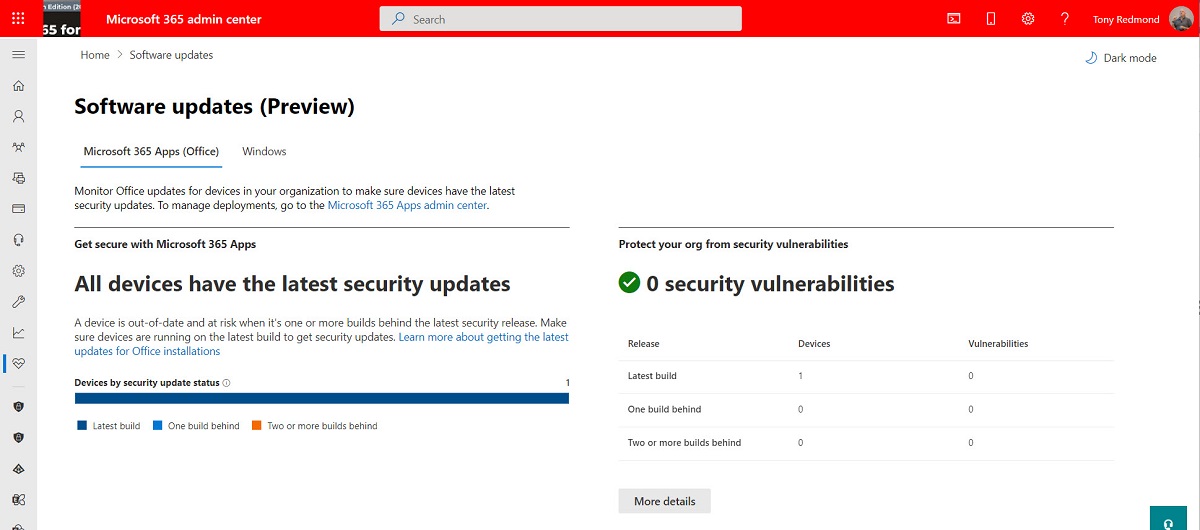Select Microsoft 365 Apps (Office) tab
The width and height of the screenshot is (1200, 530).
(x=151, y=152)
